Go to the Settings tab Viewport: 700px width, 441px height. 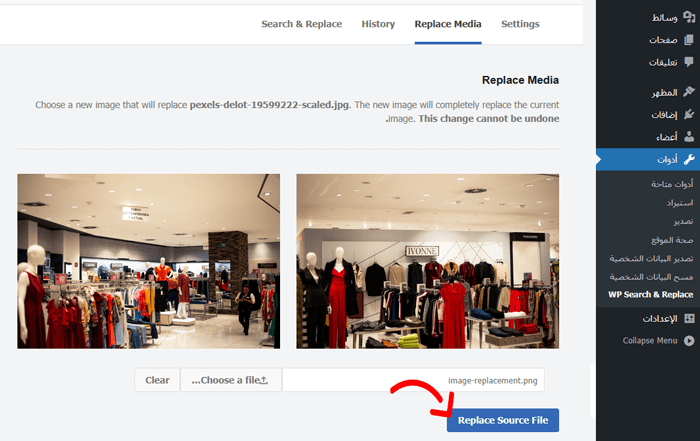coord(520,24)
